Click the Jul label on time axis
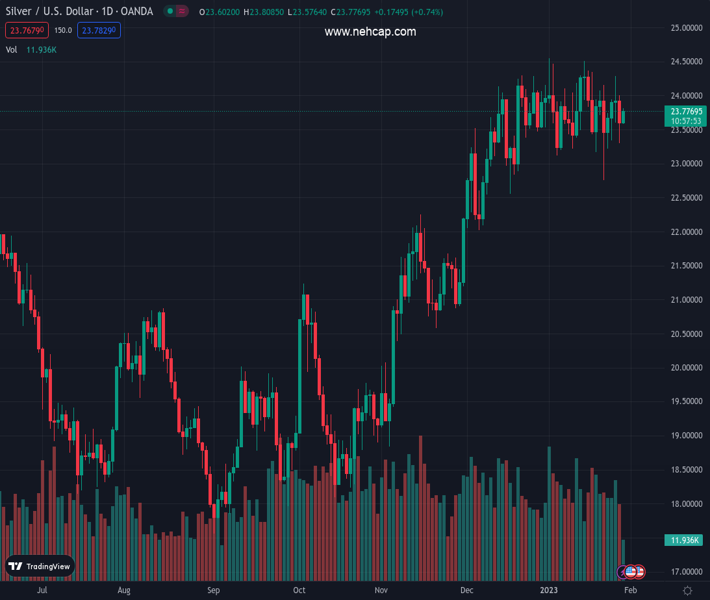 click(42, 591)
